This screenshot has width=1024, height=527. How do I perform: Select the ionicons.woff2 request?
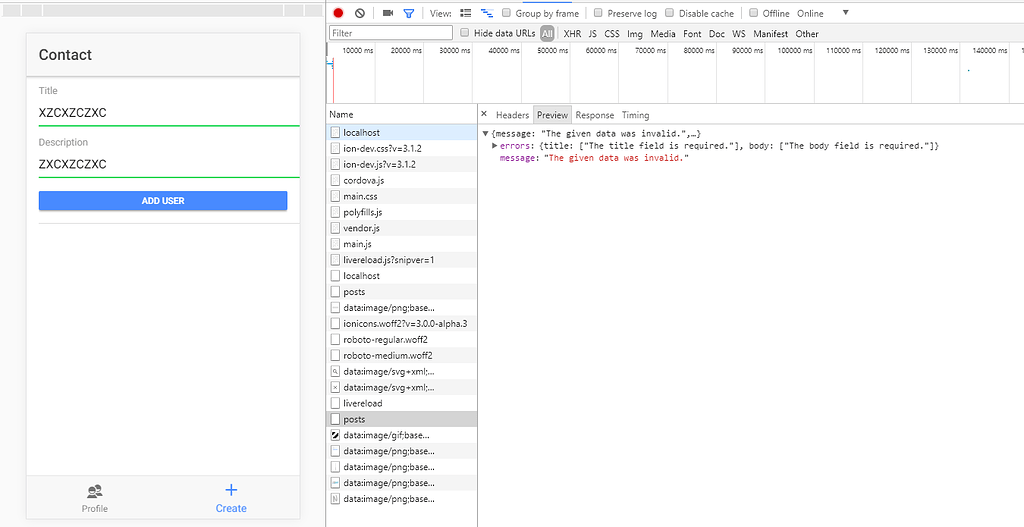click(402, 323)
